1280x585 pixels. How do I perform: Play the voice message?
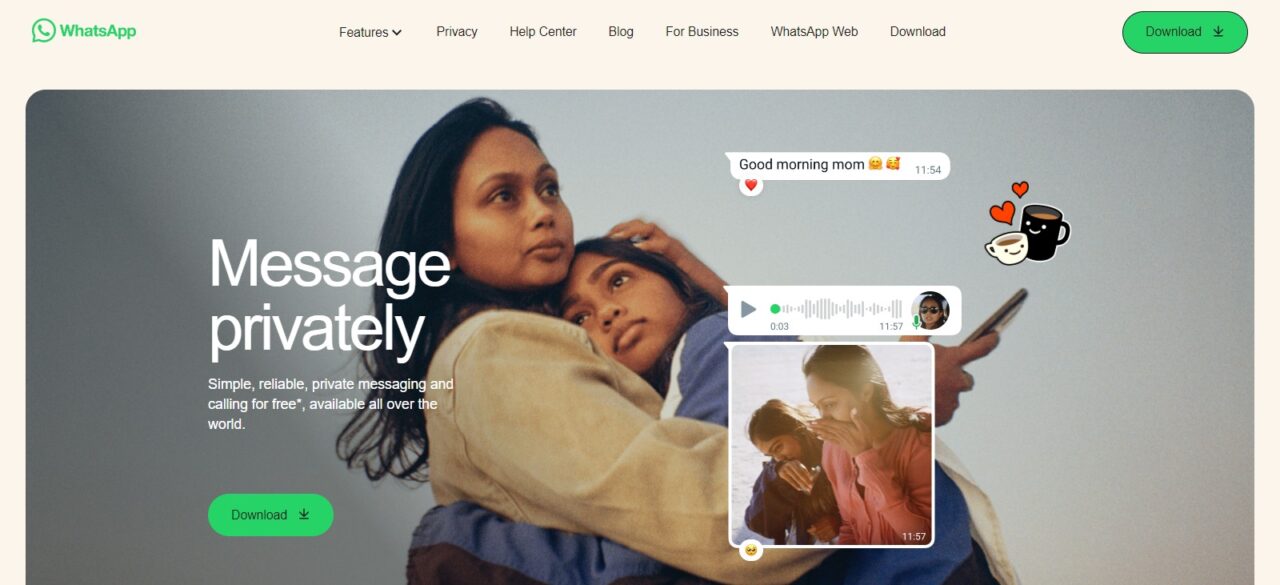click(x=748, y=309)
